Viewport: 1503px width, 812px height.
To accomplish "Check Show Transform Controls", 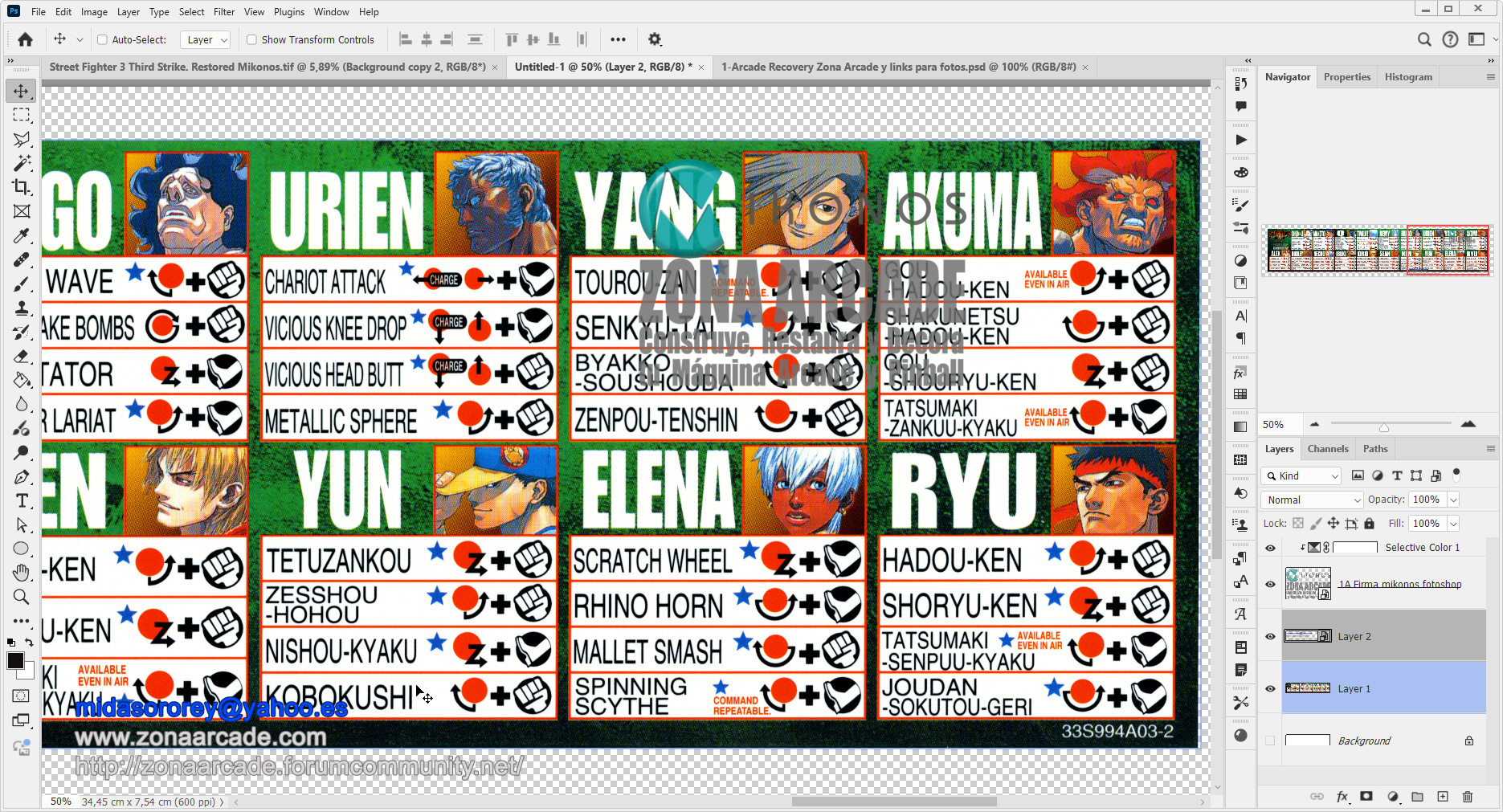I will [x=251, y=39].
